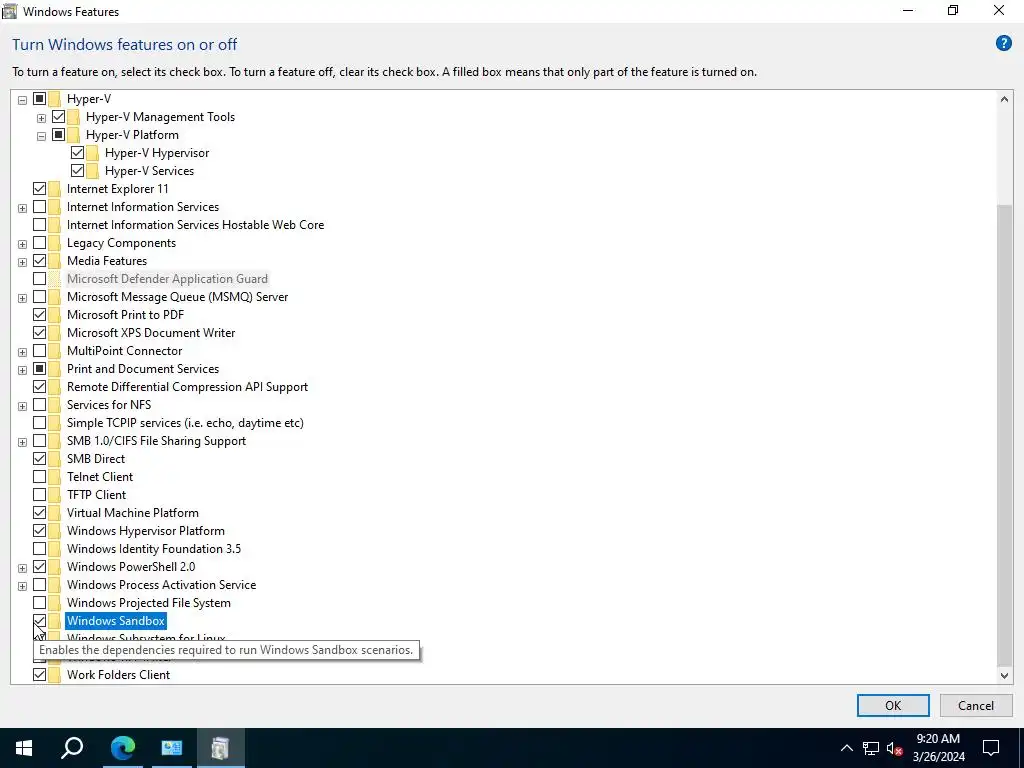Toggle Hyper-V Services checkbox
1024x768 pixels.
(77, 170)
